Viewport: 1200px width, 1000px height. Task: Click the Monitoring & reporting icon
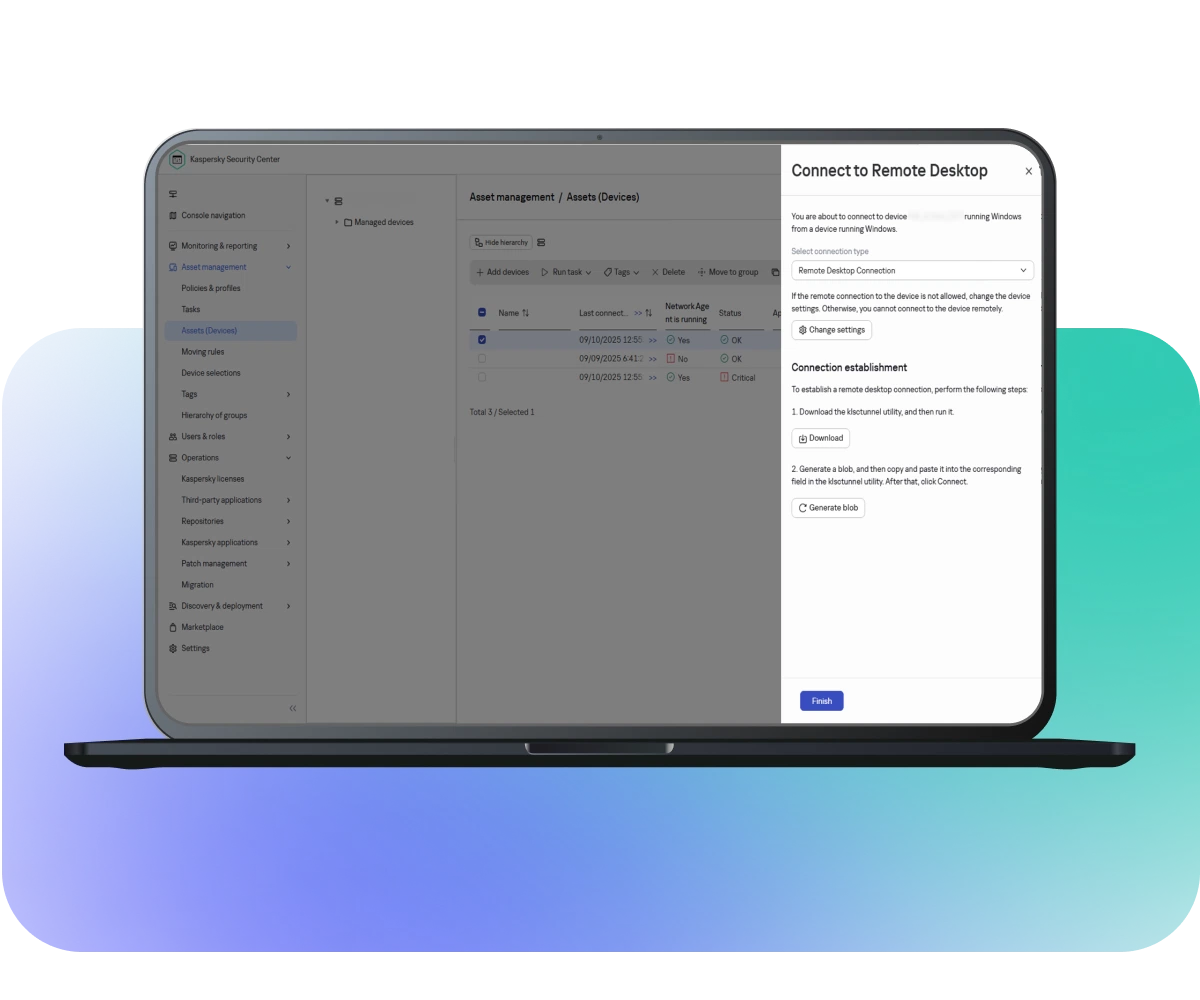(x=173, y=246)
